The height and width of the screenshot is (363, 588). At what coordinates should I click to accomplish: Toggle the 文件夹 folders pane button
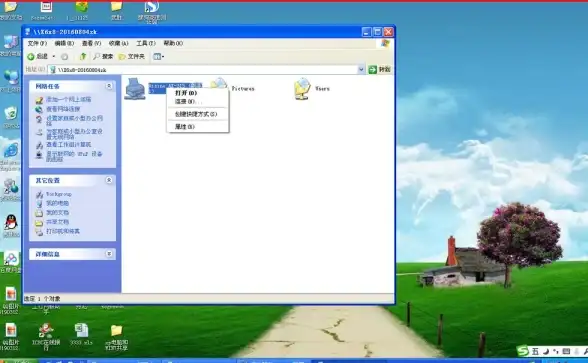click(132, 57)
